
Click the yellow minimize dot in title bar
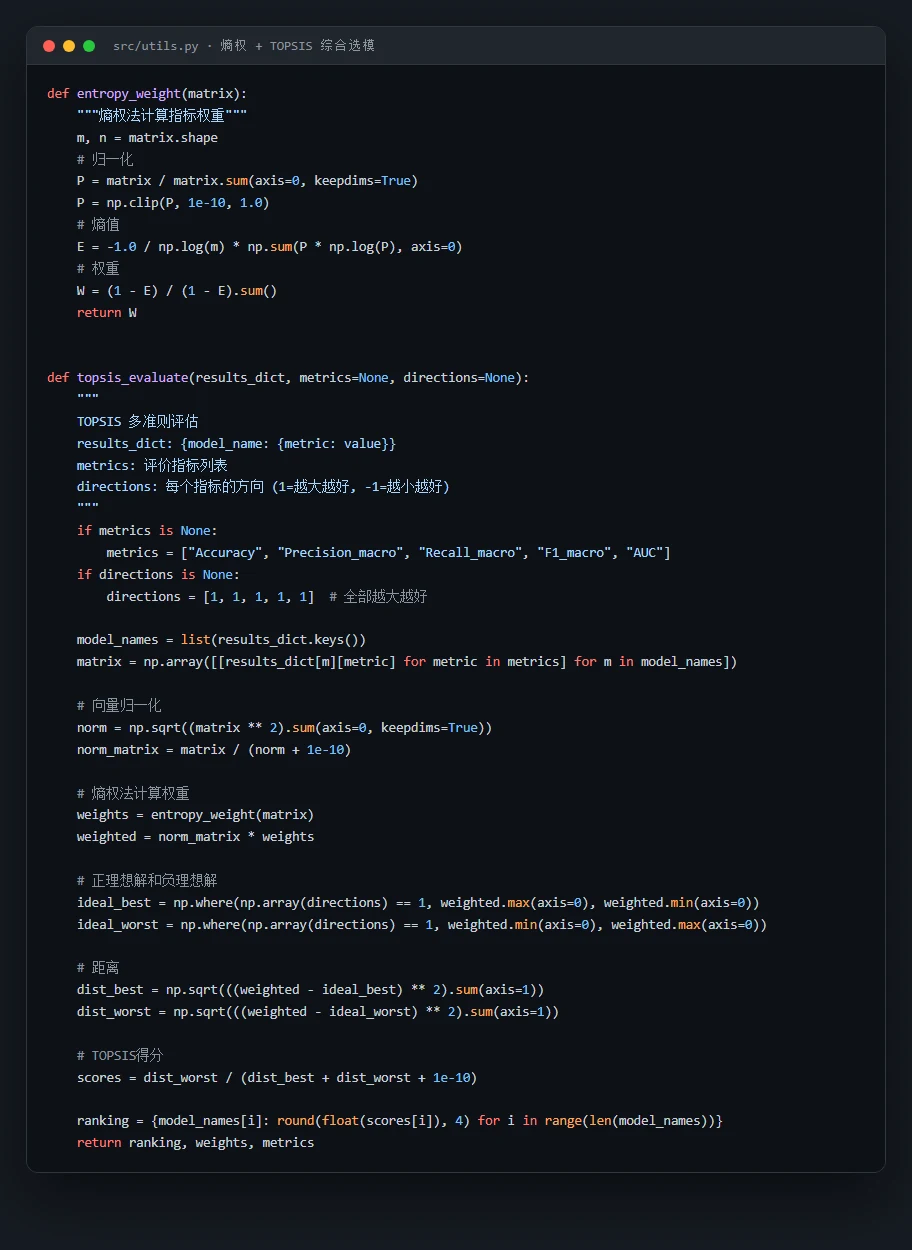click(x=69, y=46)
